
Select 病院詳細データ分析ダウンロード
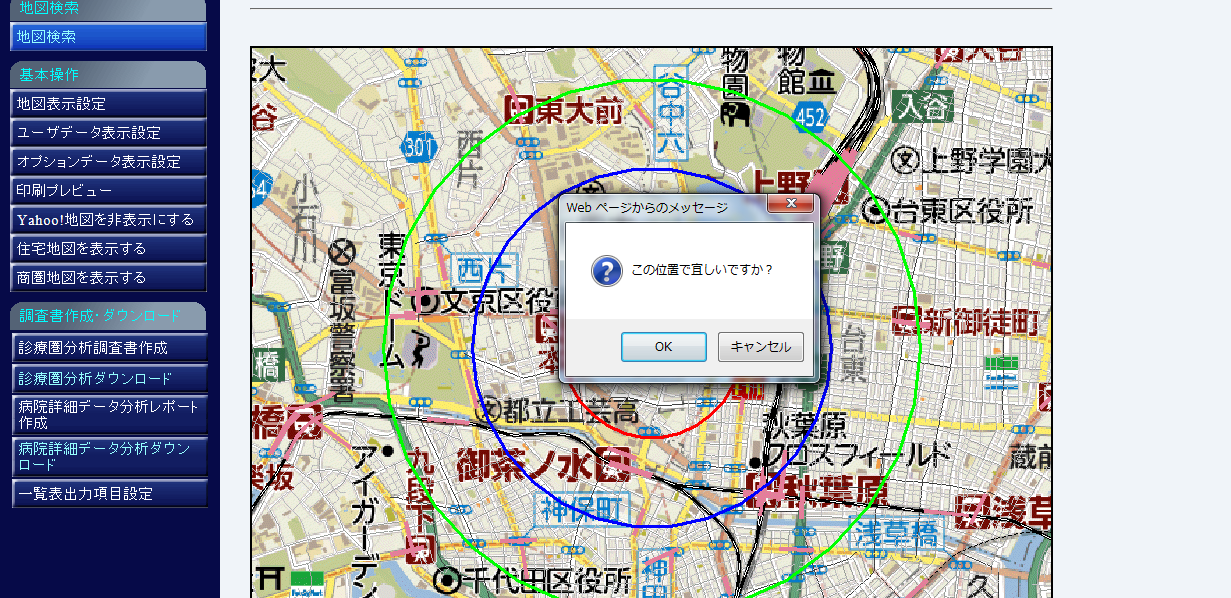tap(108, 456)
